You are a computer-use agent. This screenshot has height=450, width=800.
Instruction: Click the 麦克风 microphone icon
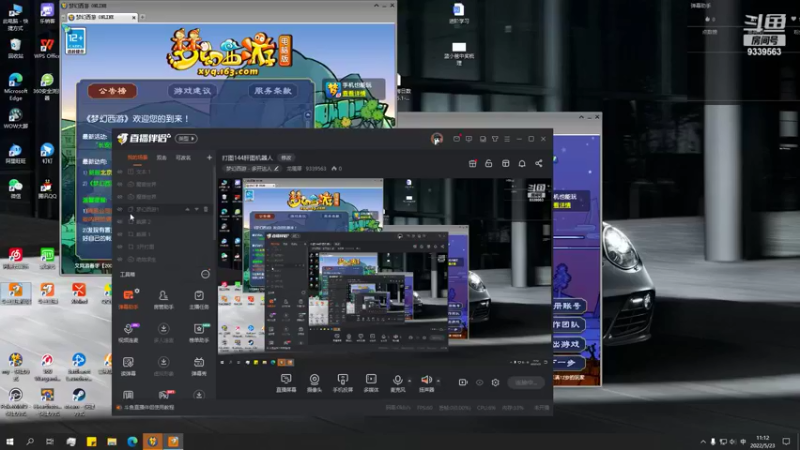coord(397,380)
